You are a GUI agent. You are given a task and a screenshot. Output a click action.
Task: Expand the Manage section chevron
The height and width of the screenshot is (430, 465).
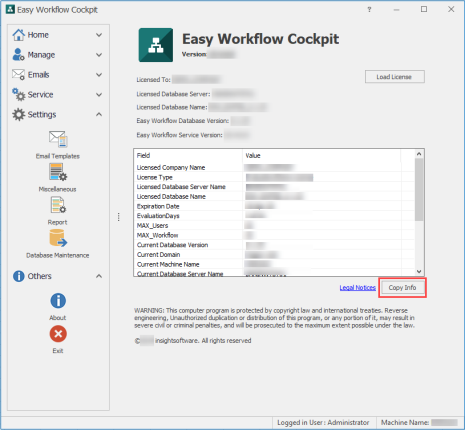99,55
